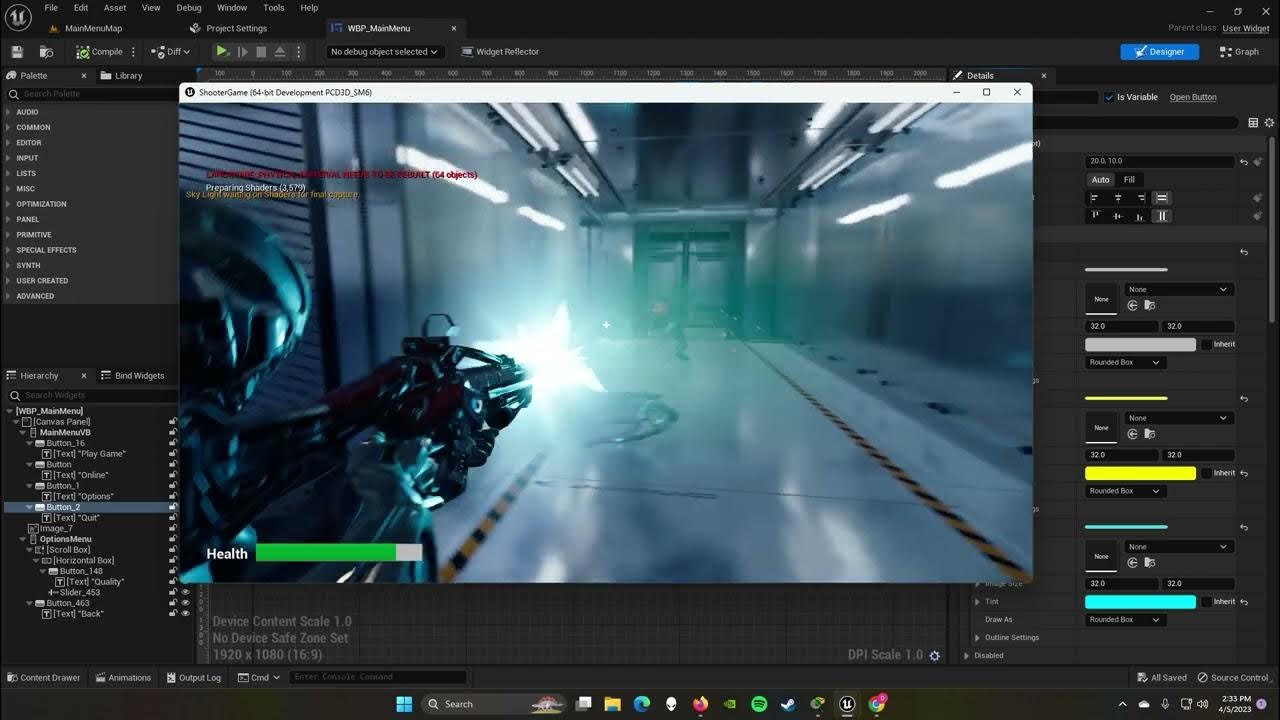1280x720 pixels.
Task: Select the Library tab
Action: pos(121,75)
